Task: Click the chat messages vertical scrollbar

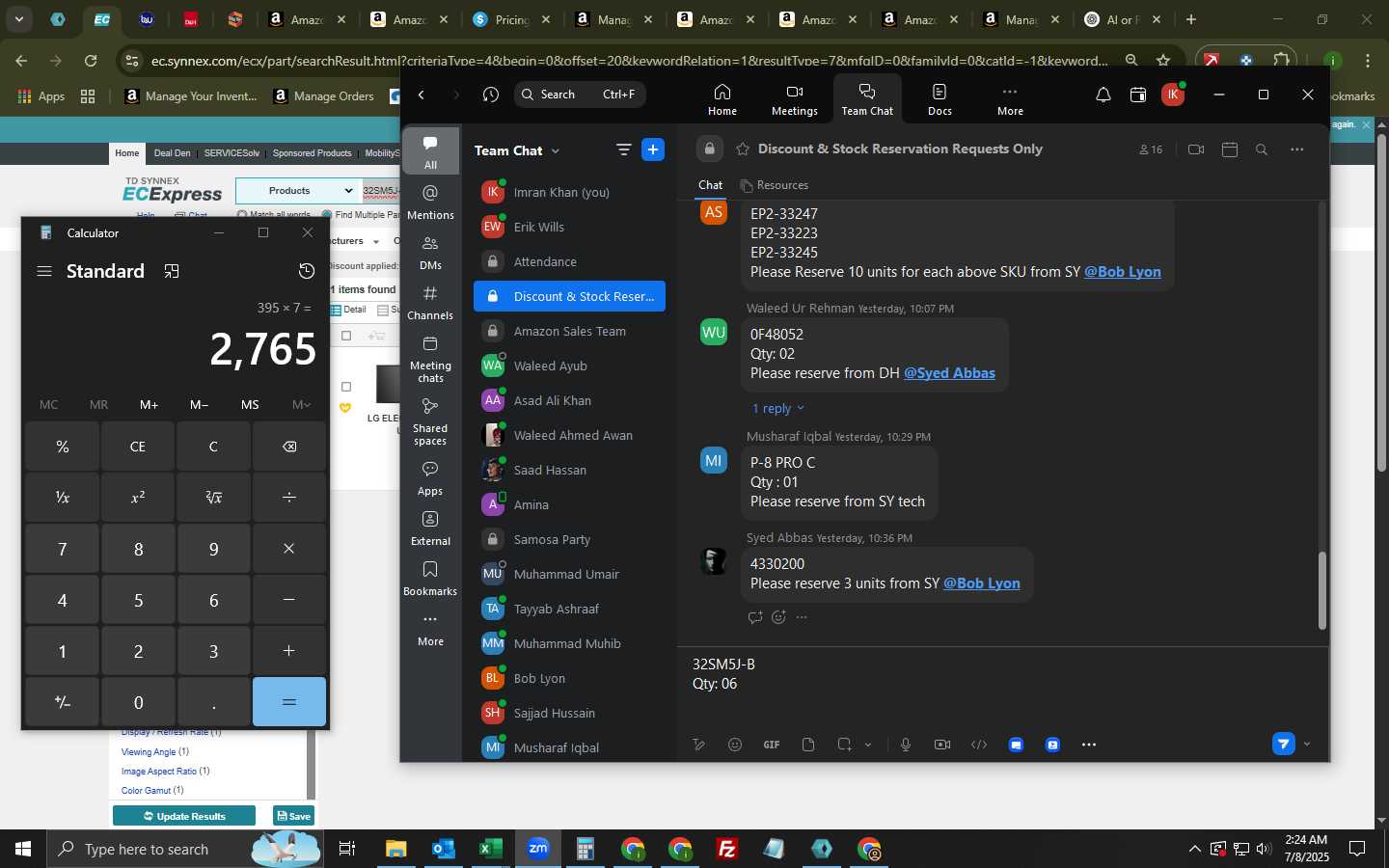Action: tap(1321, 590)
